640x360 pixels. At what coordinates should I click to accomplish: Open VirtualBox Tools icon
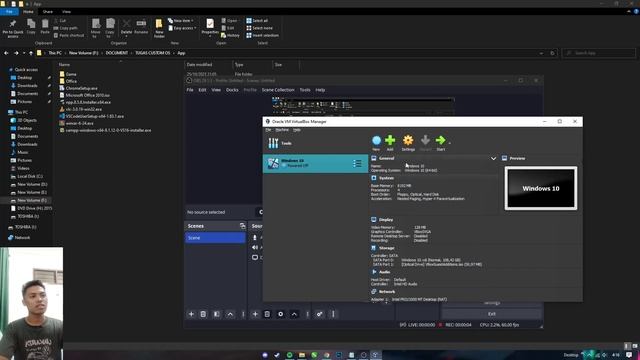[x=273, y=143]
